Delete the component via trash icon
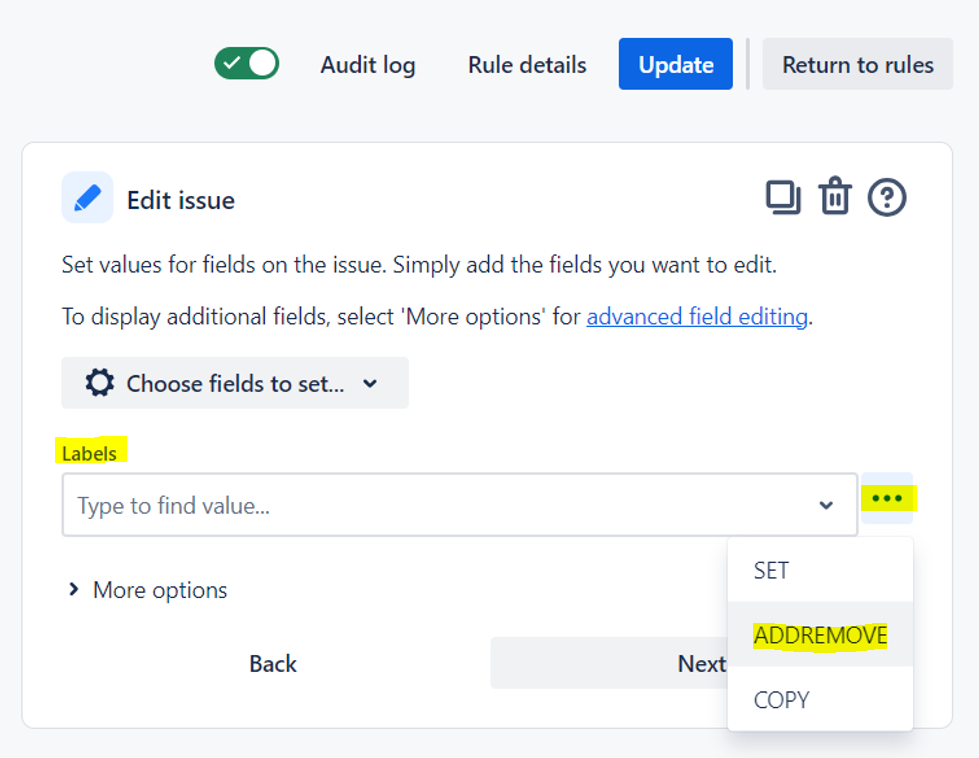This screenshot has width=979, height=758. tap(835, 197)
